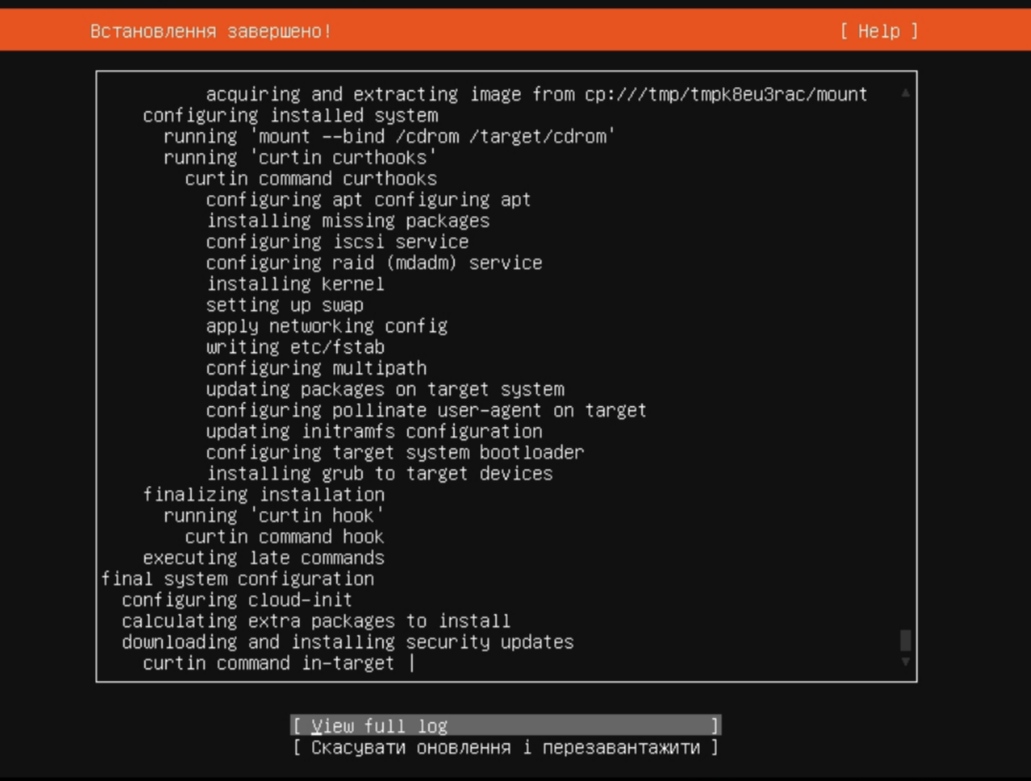Click line "running 'curtin hook'"
The height and width of the screenshot is (781, 1031).
274,515
